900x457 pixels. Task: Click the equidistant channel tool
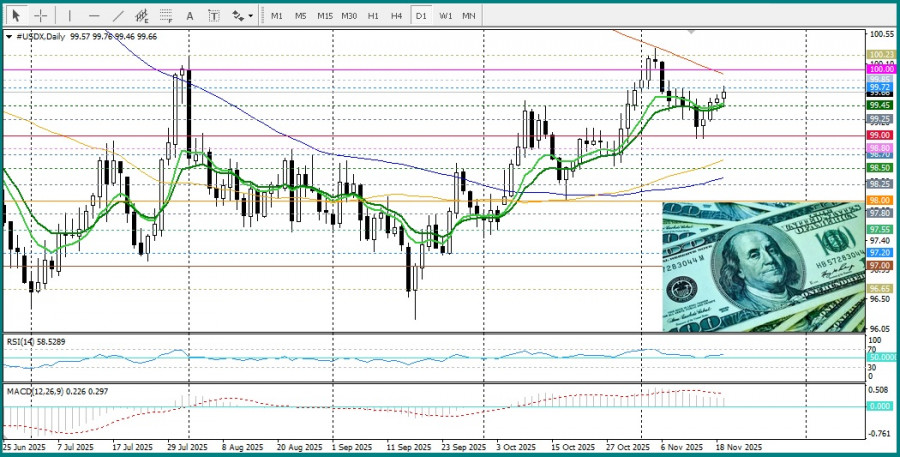[x=142, y=16]
